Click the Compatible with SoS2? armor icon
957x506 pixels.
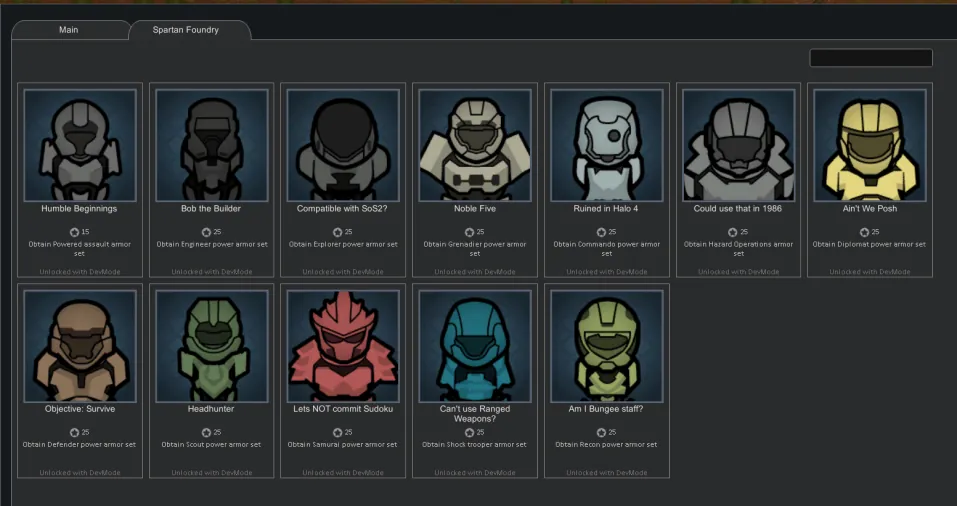[x=343, y=145]
